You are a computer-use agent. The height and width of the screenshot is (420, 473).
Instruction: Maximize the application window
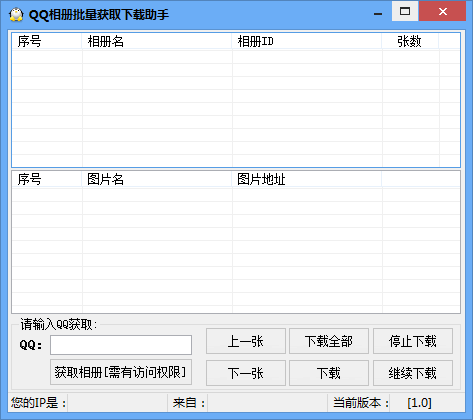click(x=405, y=11)
